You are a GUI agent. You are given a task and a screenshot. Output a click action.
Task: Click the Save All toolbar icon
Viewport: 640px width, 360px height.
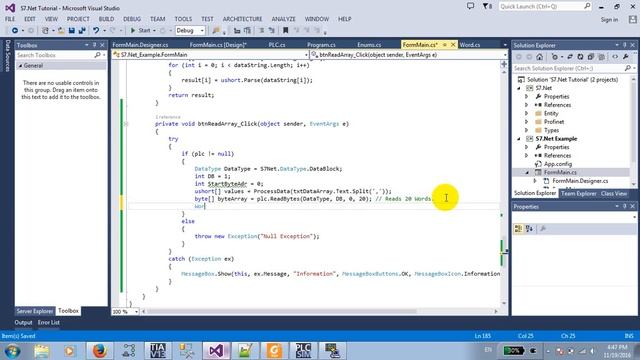82,30
